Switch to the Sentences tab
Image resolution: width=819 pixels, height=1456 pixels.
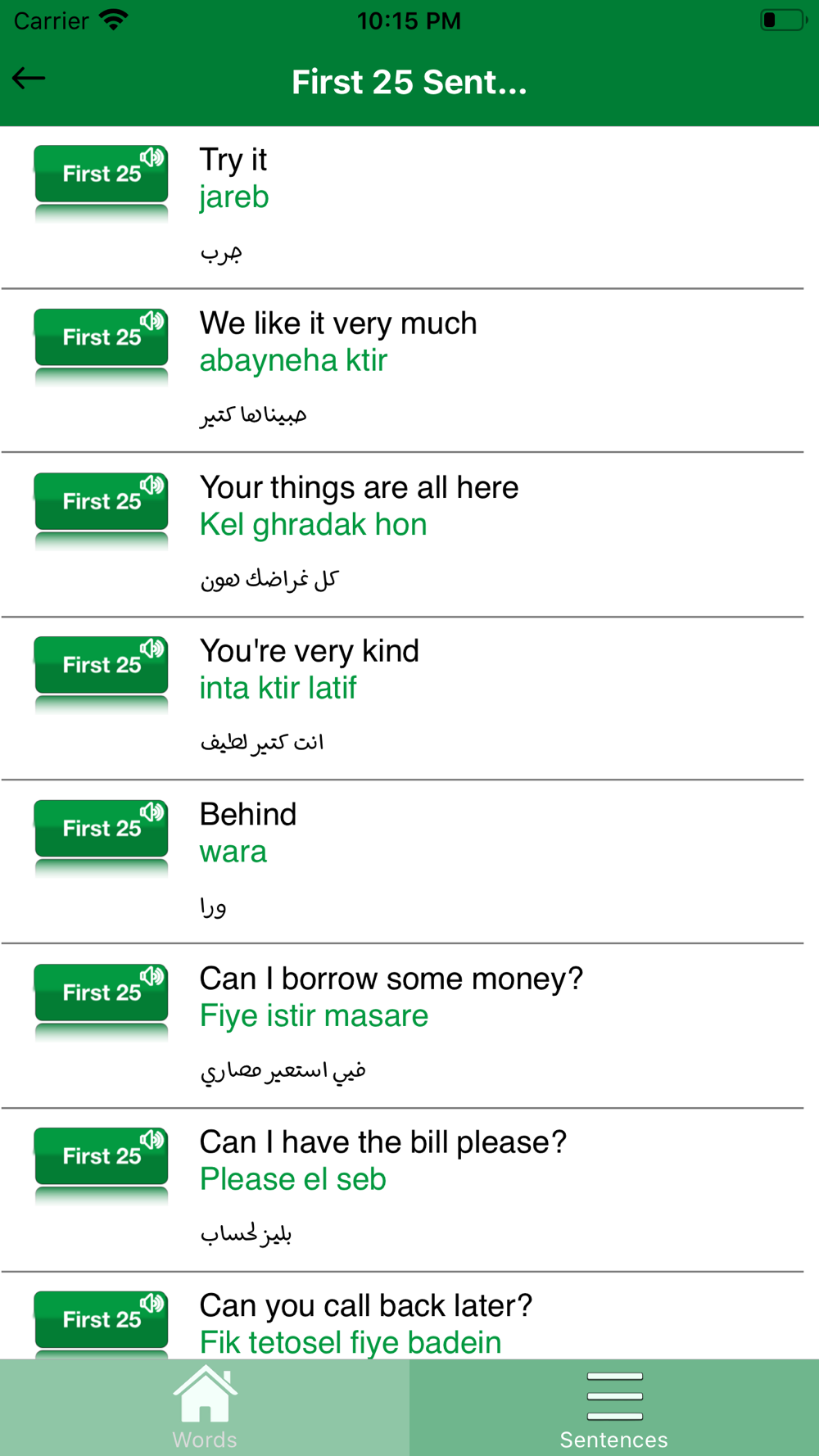click(x=614, y=1408)
